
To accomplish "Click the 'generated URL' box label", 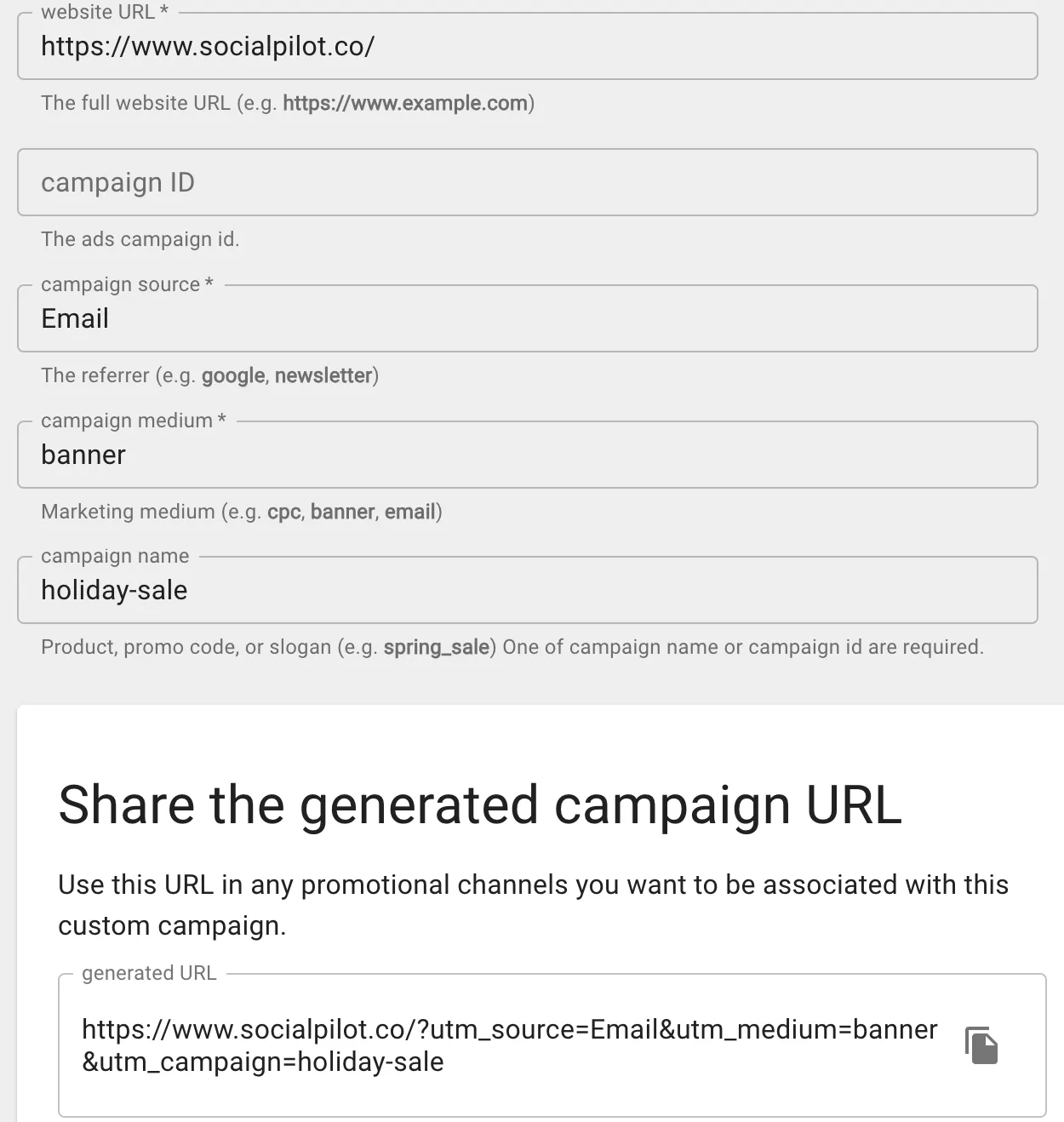I will (x=149, y=973).
